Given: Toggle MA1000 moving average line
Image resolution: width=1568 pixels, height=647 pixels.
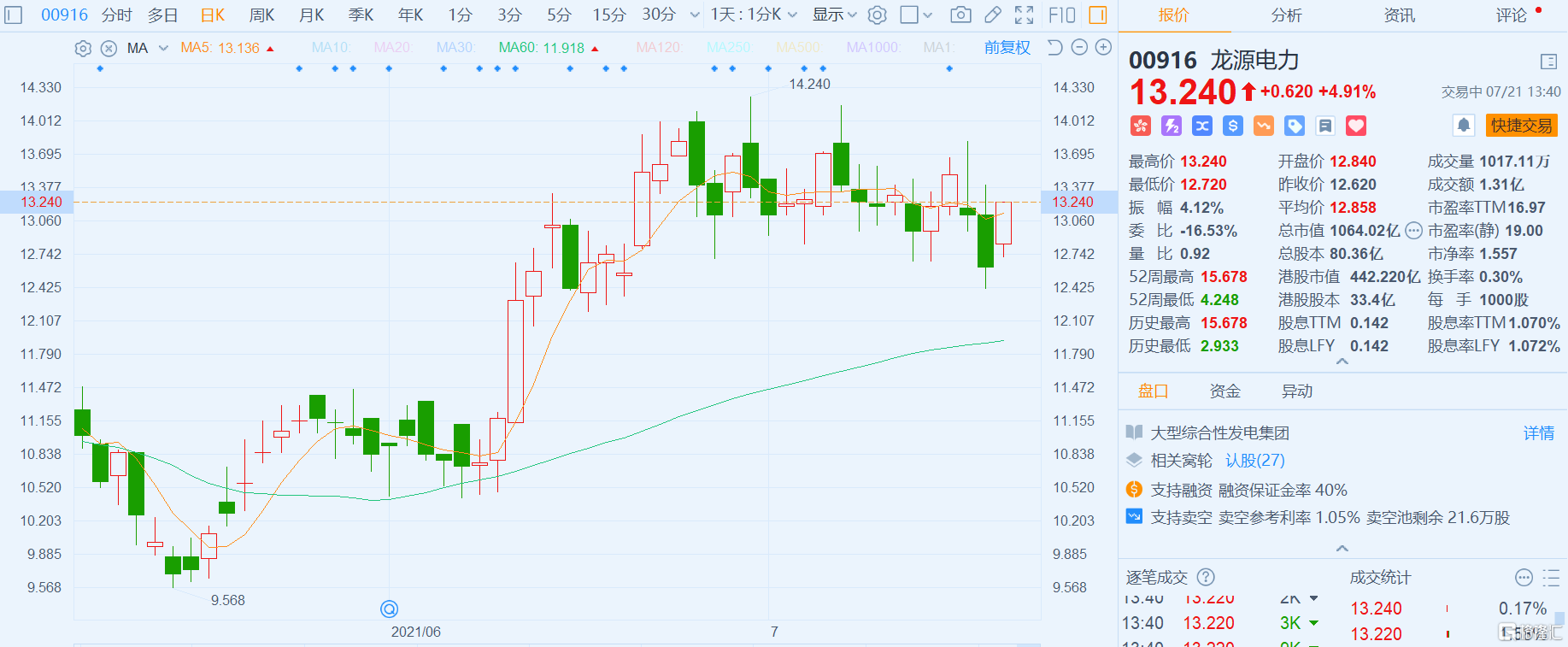Looking at the screenshot, I should pos(873,48).
